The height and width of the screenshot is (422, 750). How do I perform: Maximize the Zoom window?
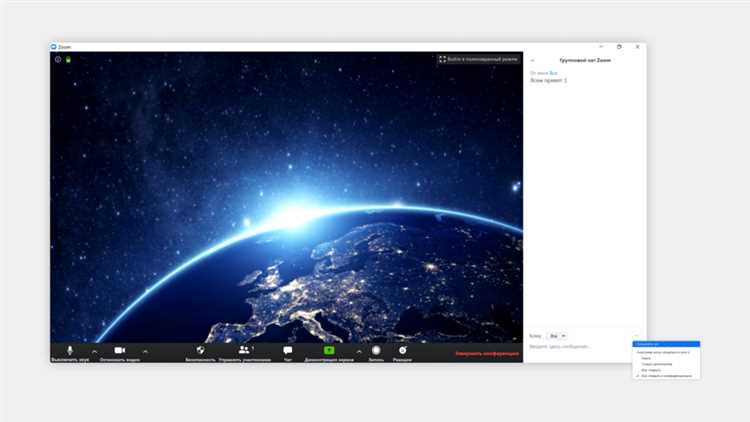coord(619,47)
